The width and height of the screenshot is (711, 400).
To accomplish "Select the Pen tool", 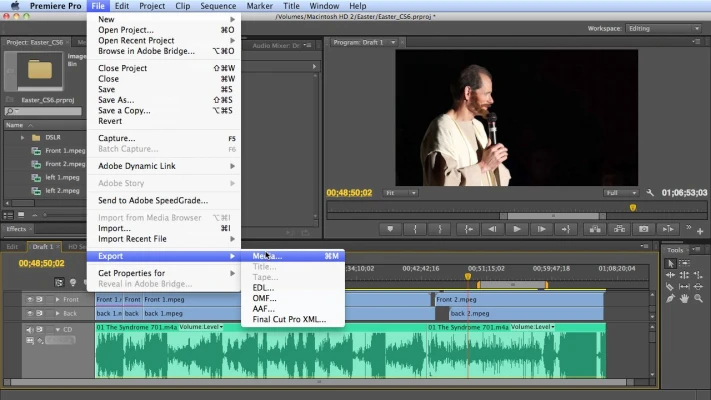I will pyautogui.click(x=670, y=298).
